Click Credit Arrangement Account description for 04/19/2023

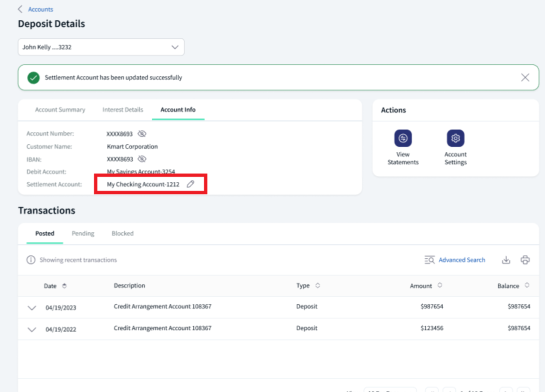(x=162, y=306)
